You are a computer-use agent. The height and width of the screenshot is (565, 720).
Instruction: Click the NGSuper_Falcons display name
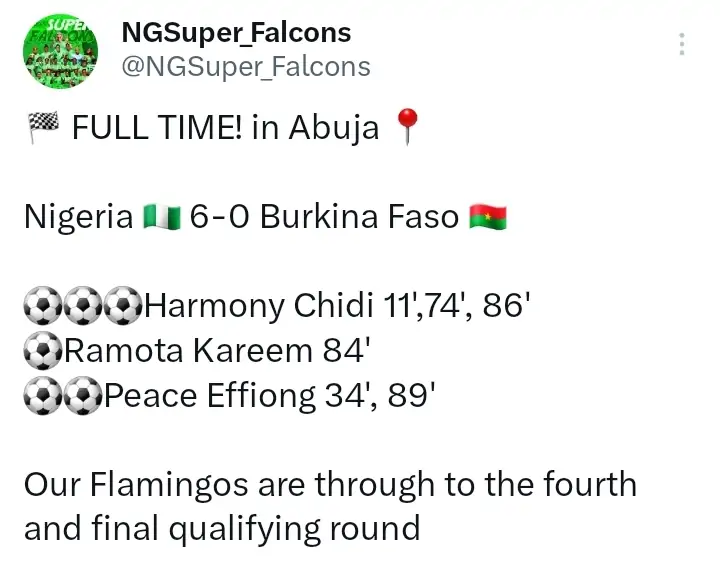(236, 32)
